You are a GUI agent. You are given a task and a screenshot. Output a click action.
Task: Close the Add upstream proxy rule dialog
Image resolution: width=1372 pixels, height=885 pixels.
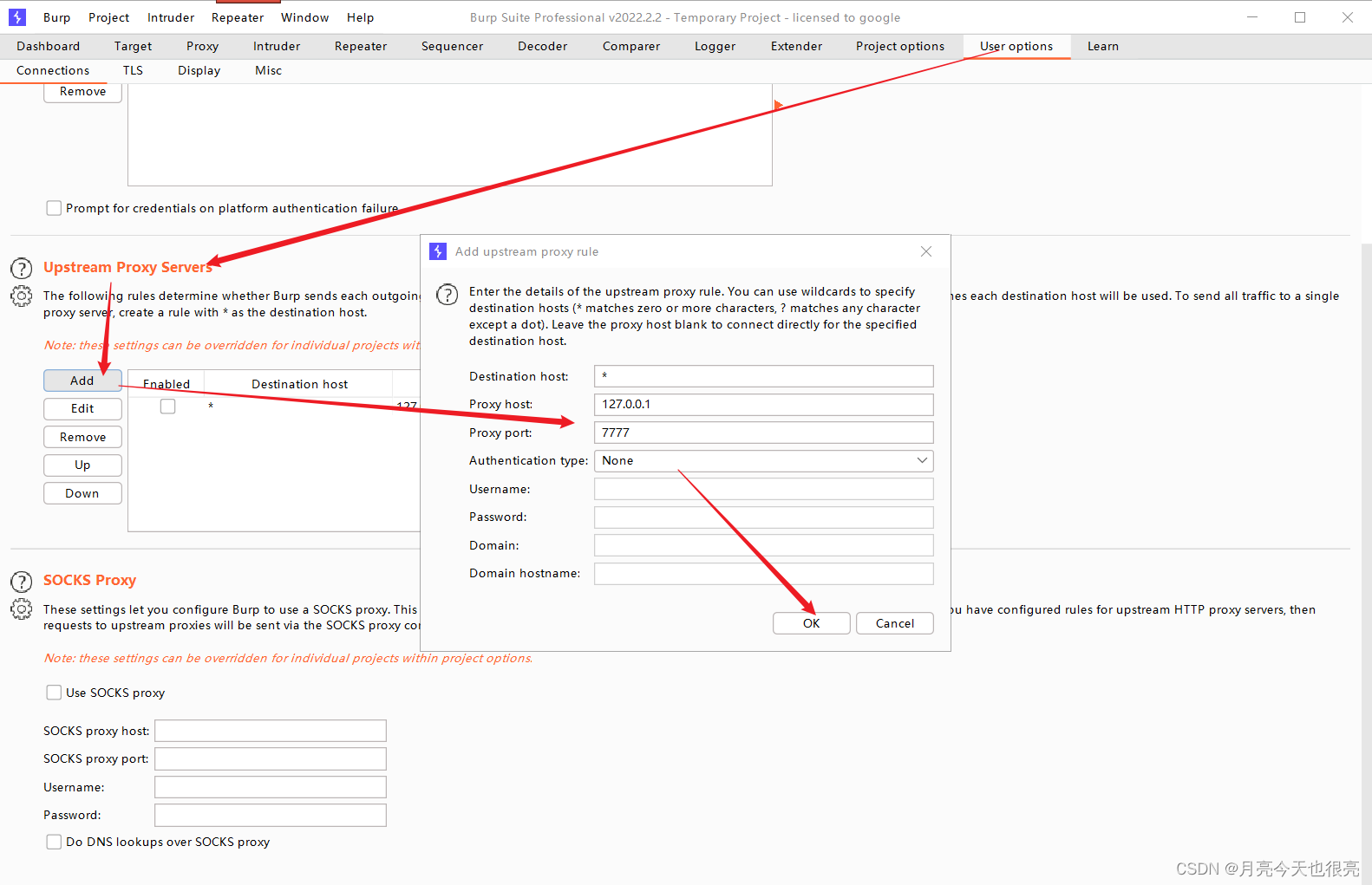click(x=926, y=251)
